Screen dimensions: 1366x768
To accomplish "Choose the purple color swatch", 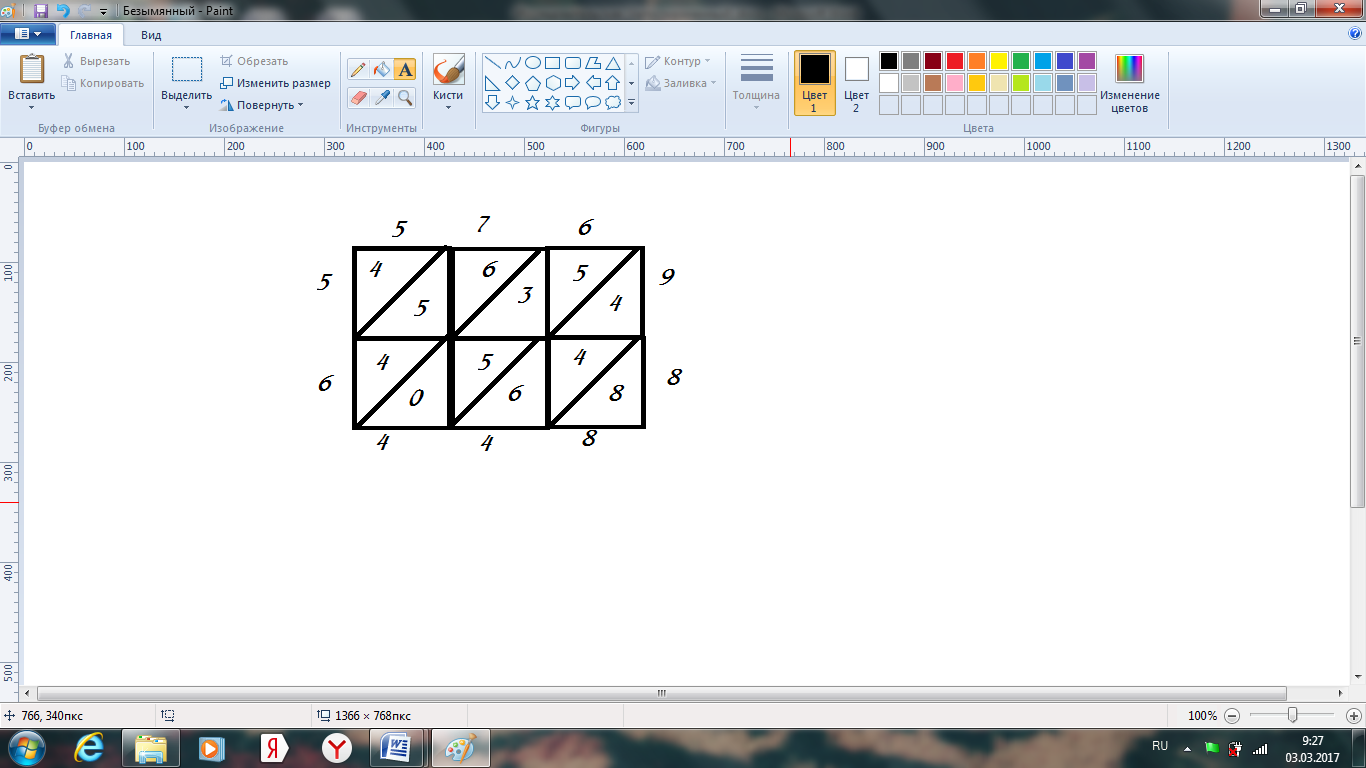I will click(1087, 61).
